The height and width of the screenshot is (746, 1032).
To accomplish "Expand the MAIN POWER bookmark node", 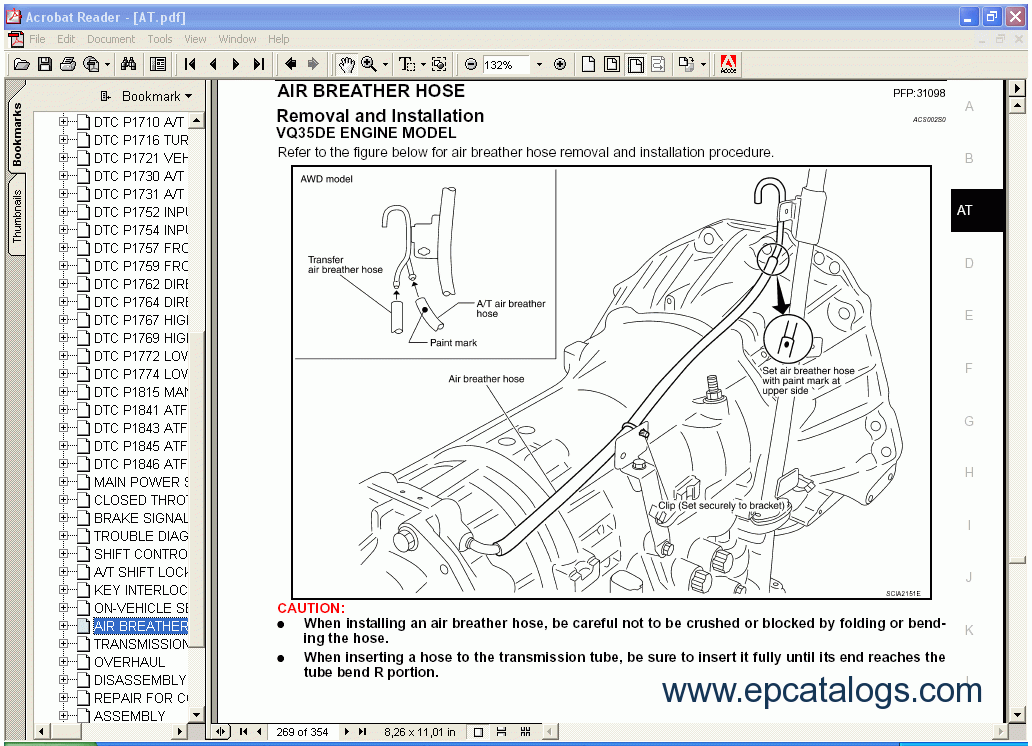I will click(x=64, y=482).
